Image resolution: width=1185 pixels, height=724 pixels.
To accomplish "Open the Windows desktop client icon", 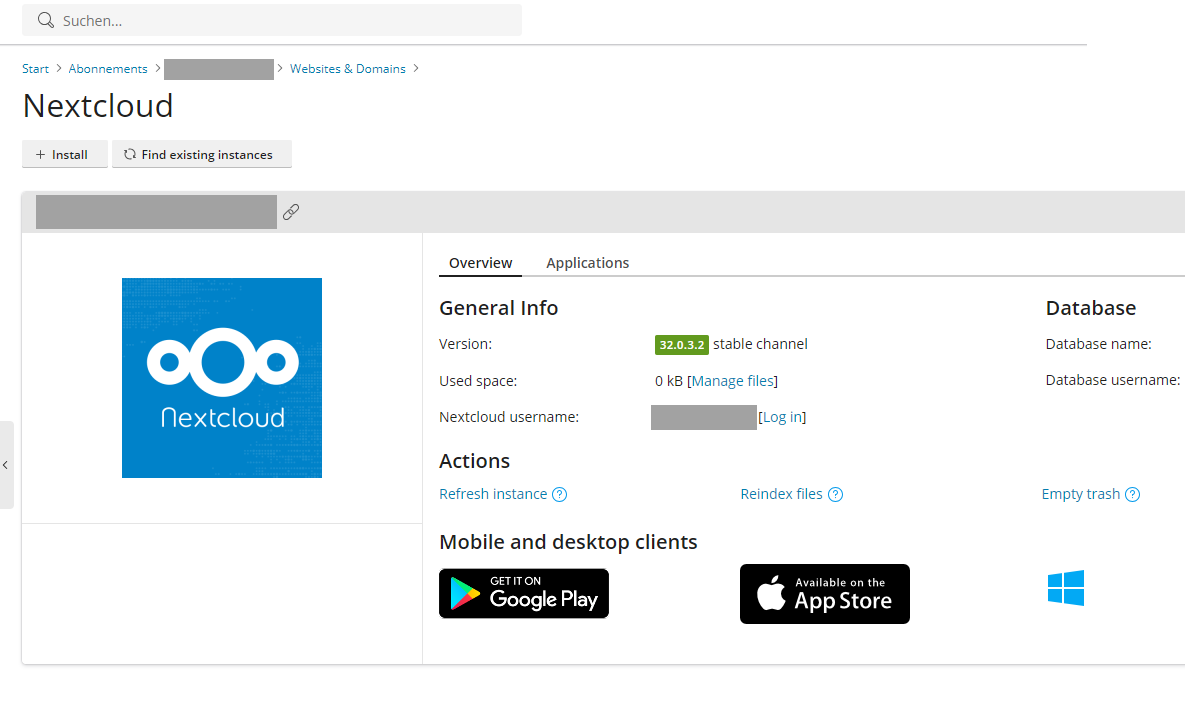I will point(1066,589).
